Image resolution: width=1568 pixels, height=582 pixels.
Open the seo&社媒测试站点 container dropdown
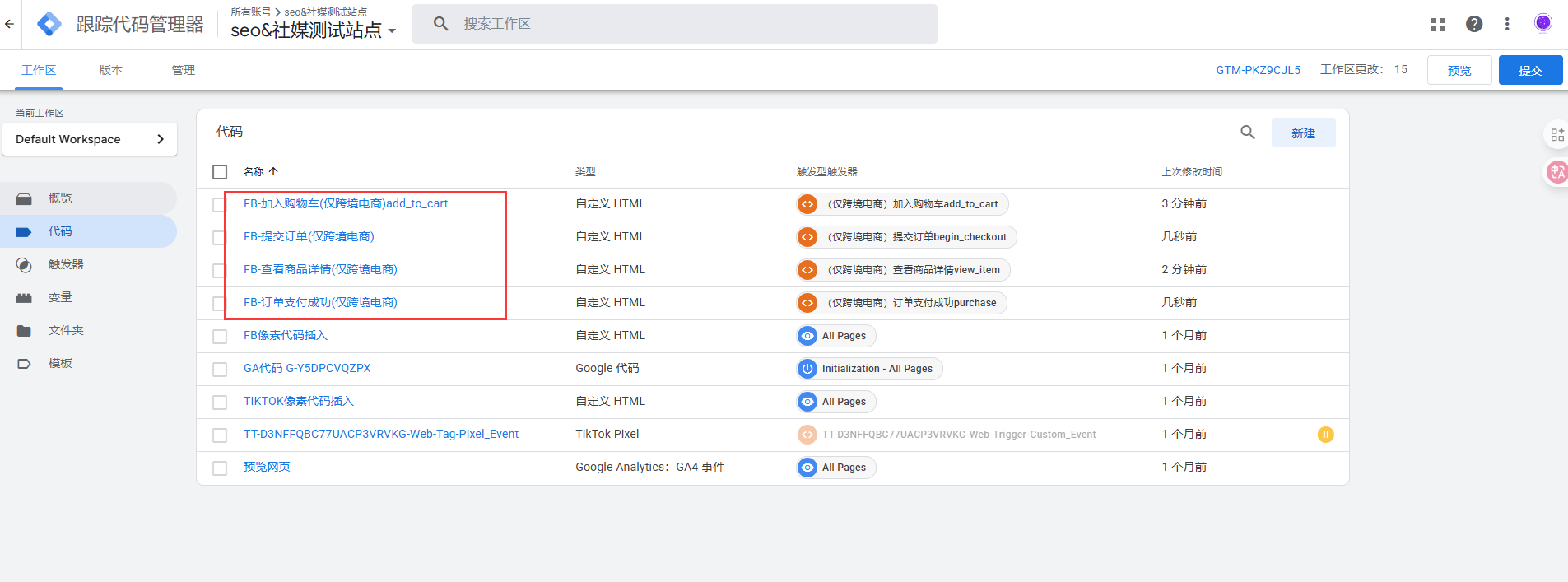tap(313, 30)
